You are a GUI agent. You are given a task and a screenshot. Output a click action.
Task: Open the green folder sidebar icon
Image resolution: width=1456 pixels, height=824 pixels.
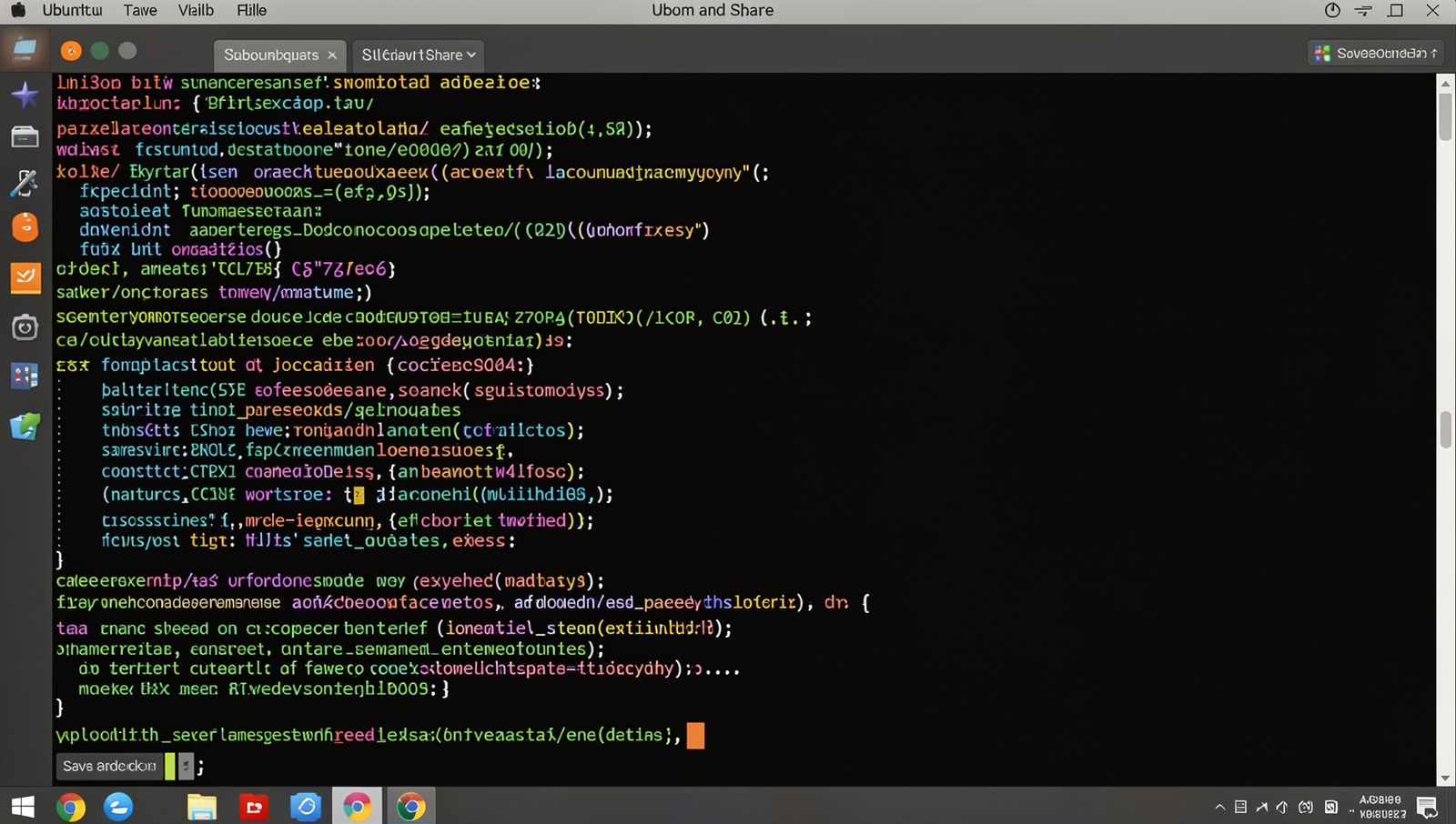tap(25, 426)
